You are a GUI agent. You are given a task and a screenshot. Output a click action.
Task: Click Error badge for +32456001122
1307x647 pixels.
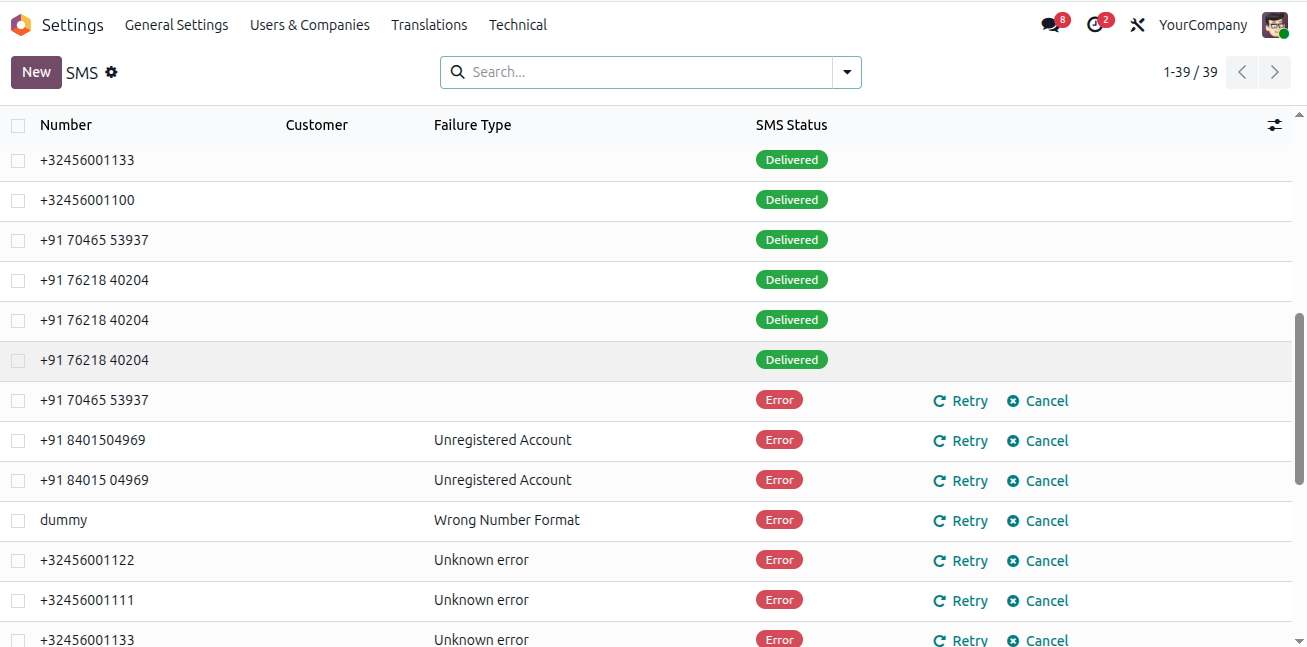[779, 560]
